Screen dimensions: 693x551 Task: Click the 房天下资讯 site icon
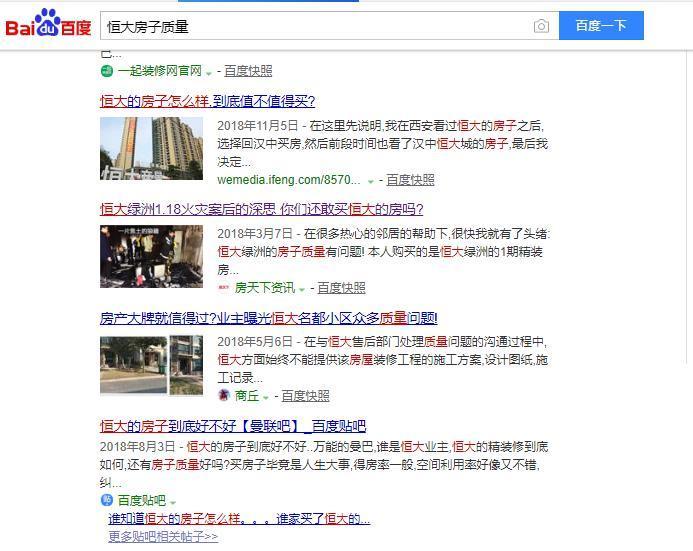(224, 288)
